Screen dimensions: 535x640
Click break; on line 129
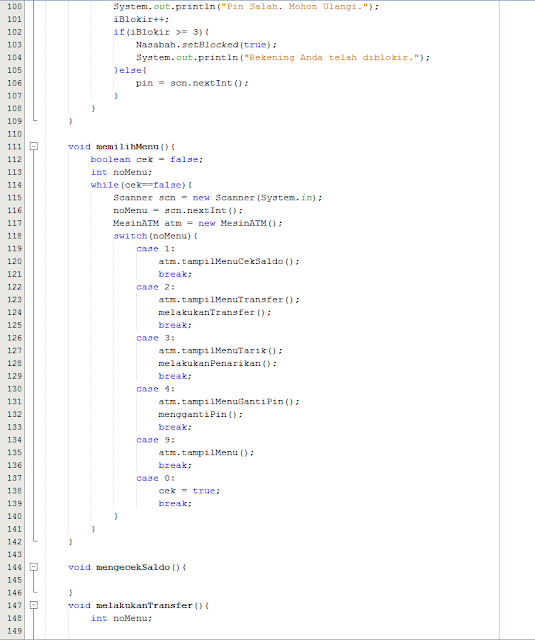click(175, 376)
